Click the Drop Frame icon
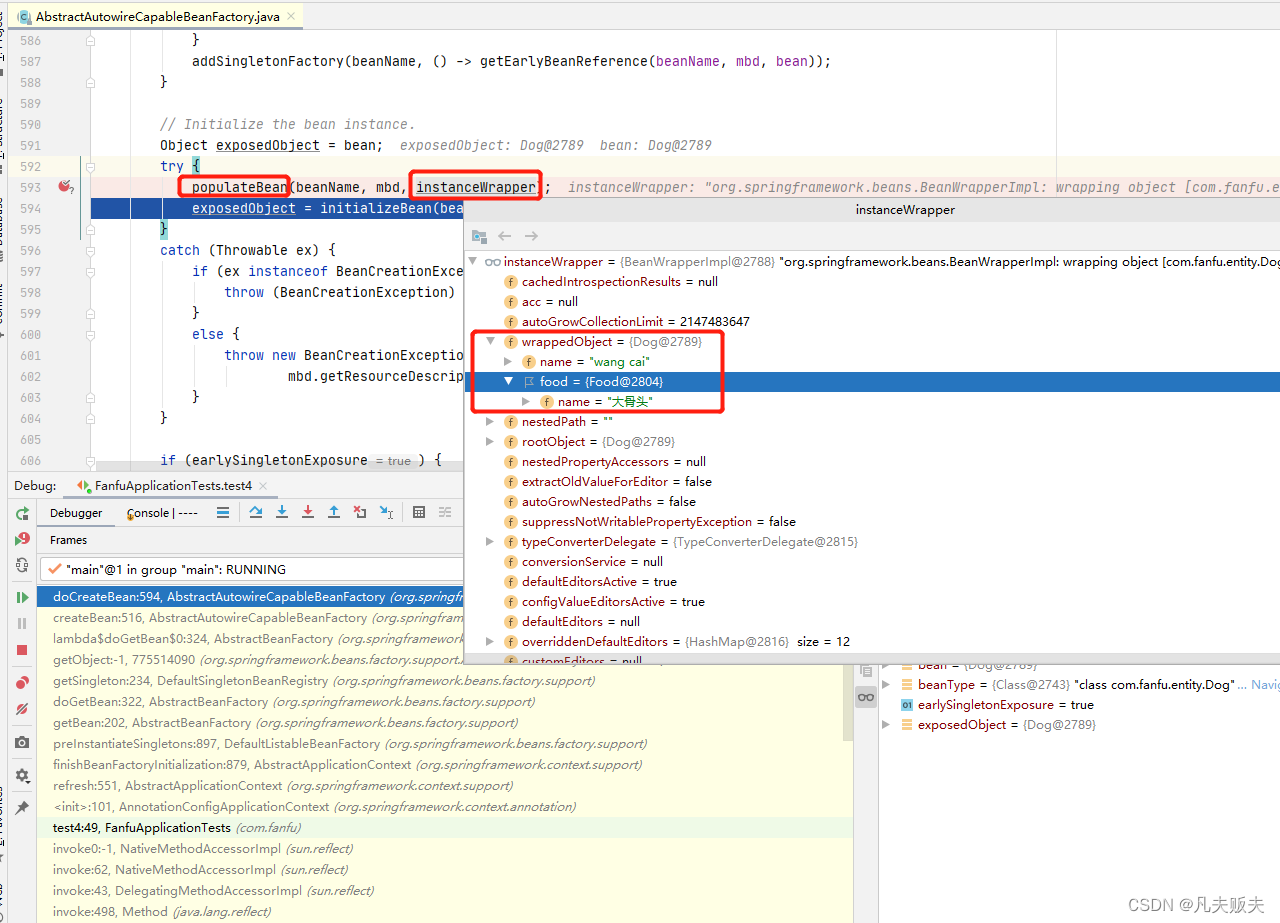The width and height of the screenshot is (1280, 923). pos(360,512)
